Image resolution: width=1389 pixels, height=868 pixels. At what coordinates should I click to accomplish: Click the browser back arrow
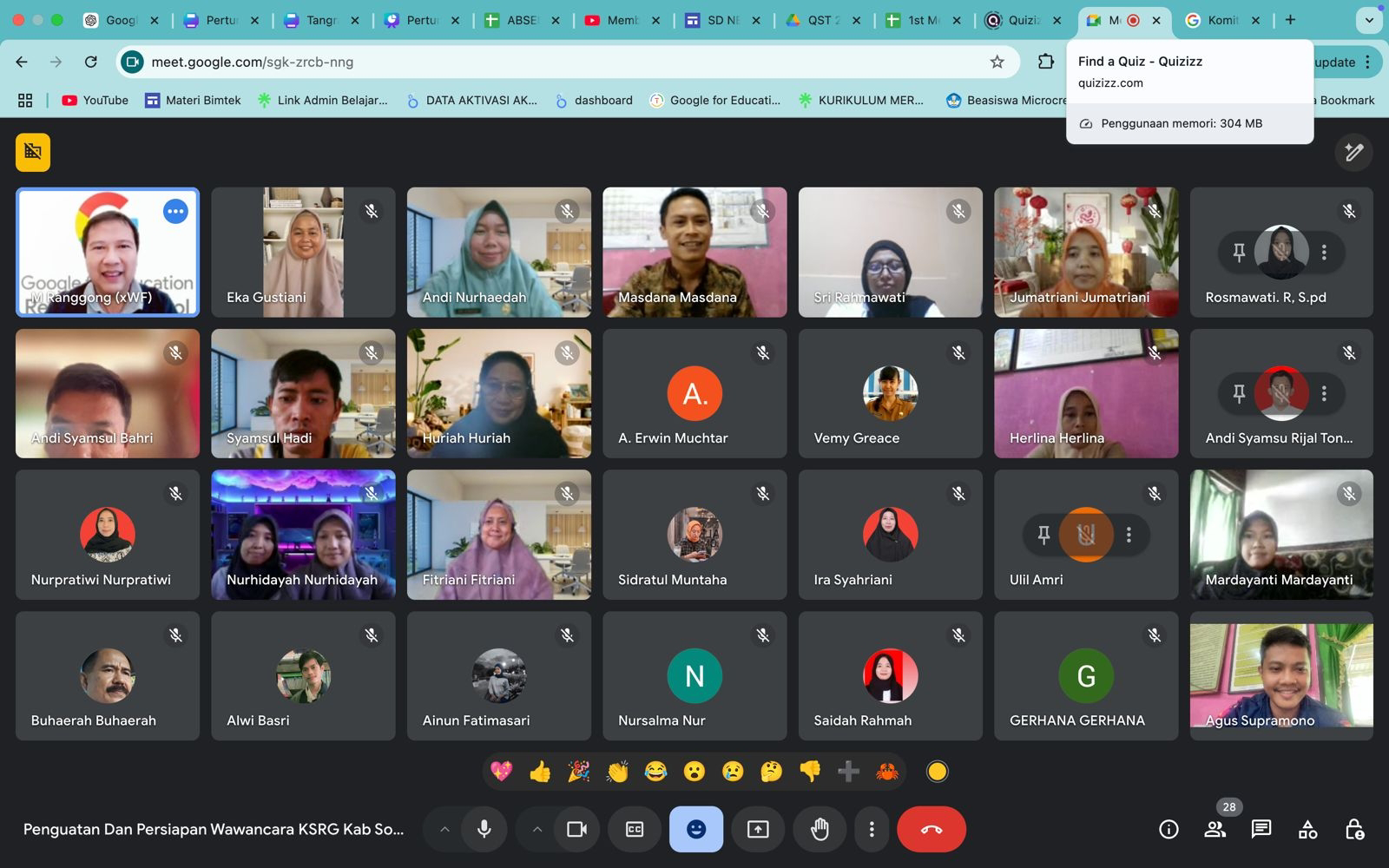[22, 62]
